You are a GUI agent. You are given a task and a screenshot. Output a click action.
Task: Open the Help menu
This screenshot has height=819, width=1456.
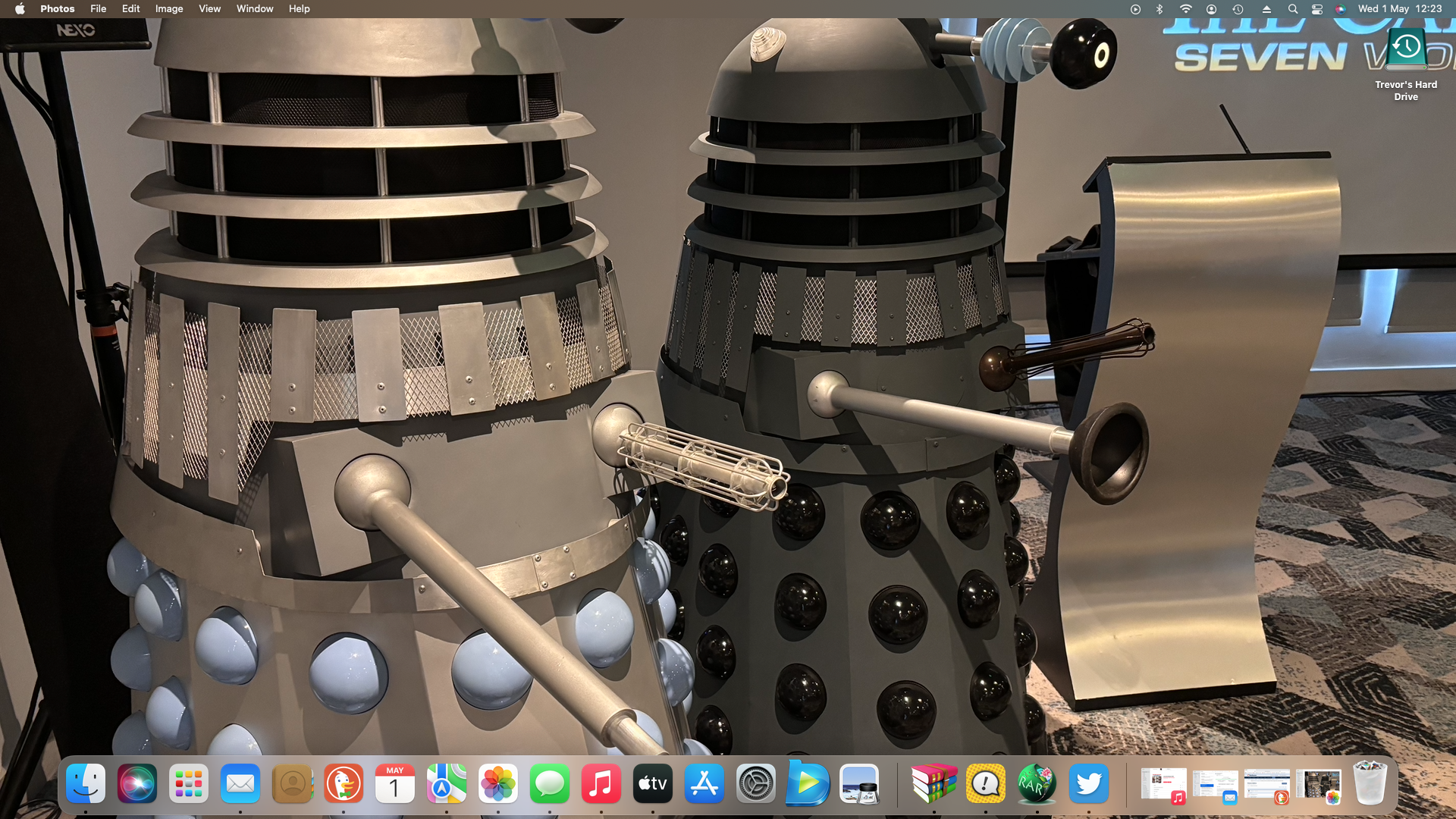pyautogui.click(x=300, y=9)
